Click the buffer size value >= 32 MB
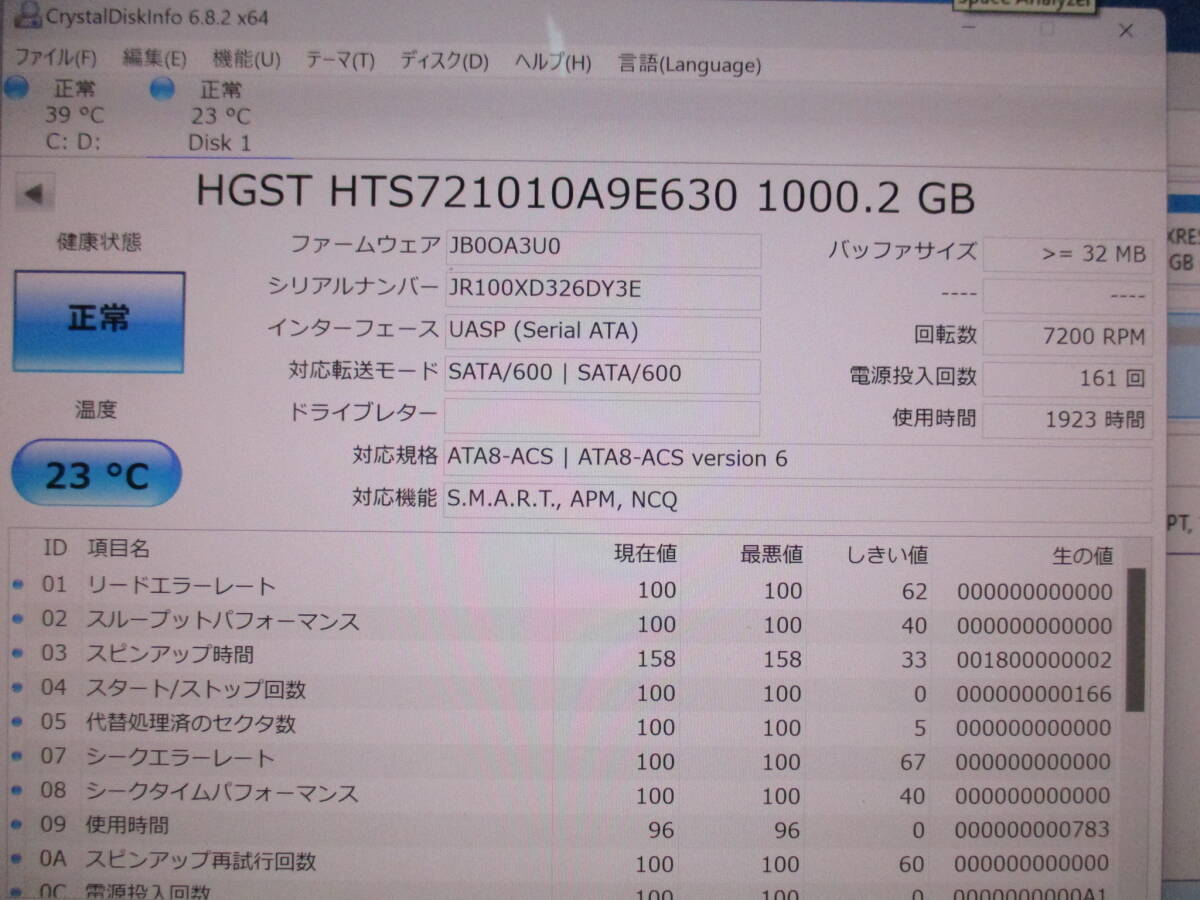This screenshot has height=900, width=1200. (x=1067, y=254)
